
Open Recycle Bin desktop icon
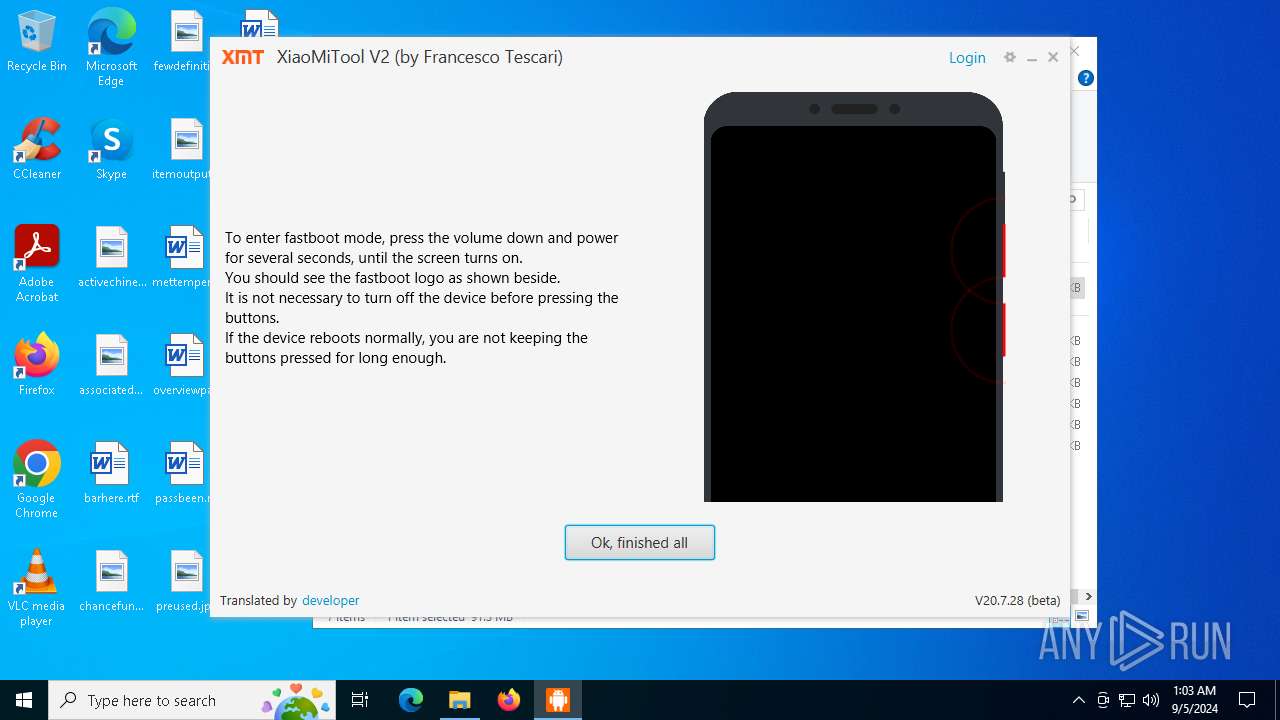[37, 42]
